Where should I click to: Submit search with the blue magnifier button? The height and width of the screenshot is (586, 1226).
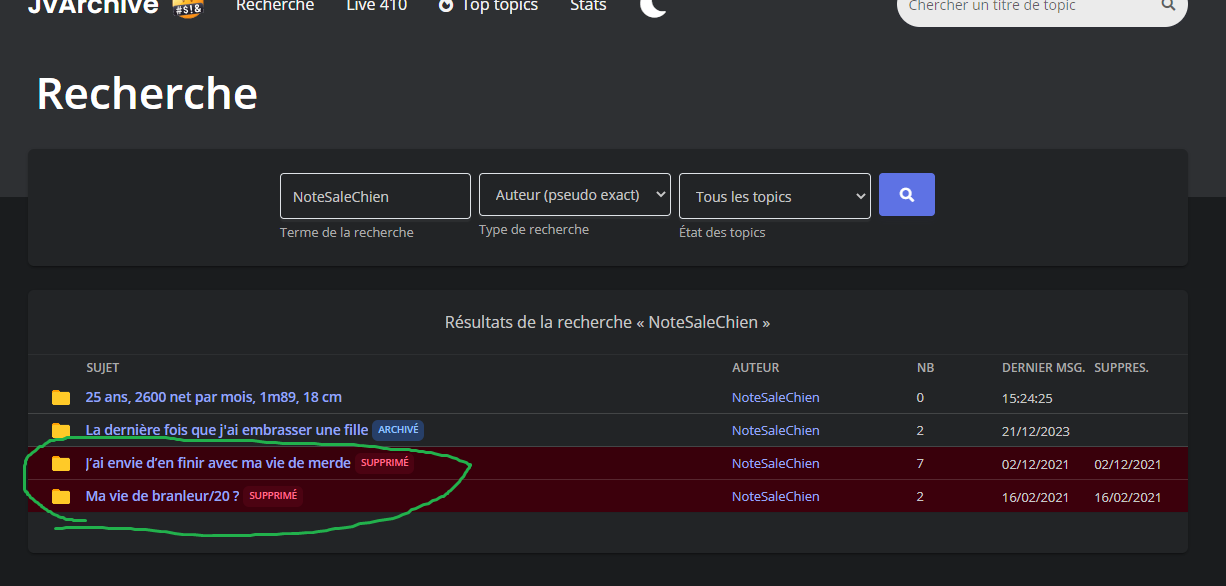(x=907, y=195)
